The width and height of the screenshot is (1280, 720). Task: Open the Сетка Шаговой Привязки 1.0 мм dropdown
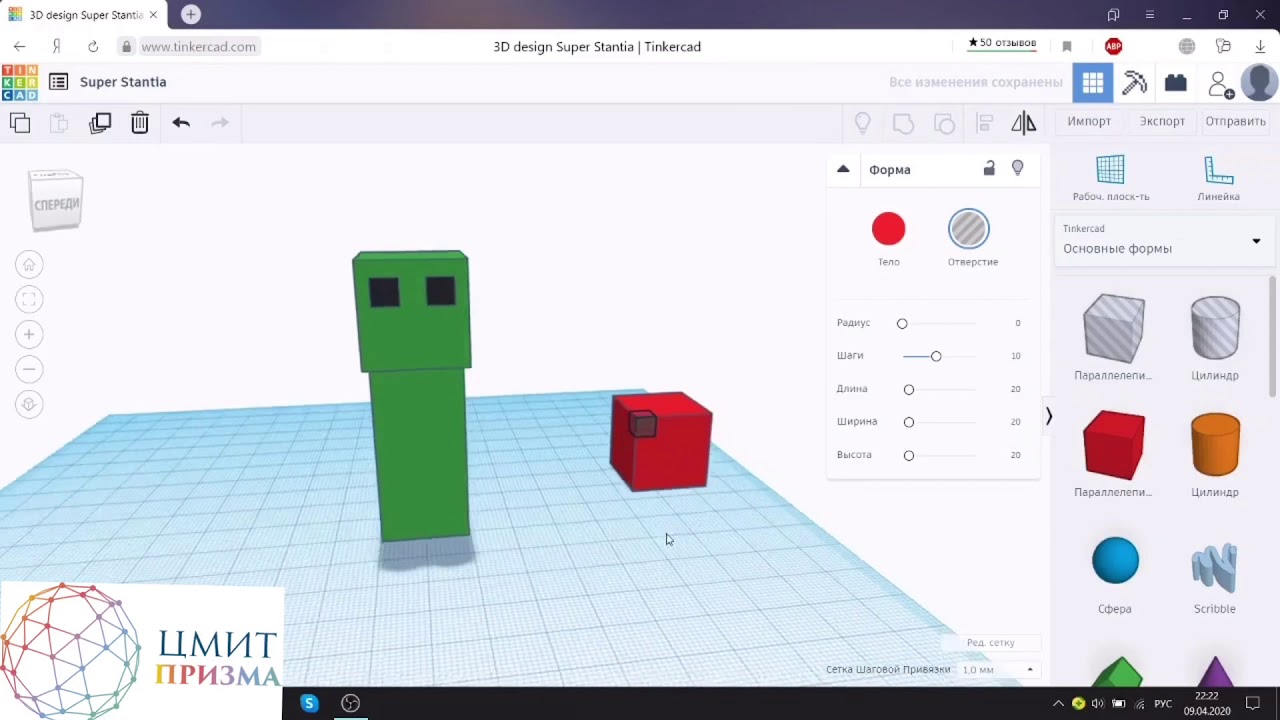(x=998, y=669)
